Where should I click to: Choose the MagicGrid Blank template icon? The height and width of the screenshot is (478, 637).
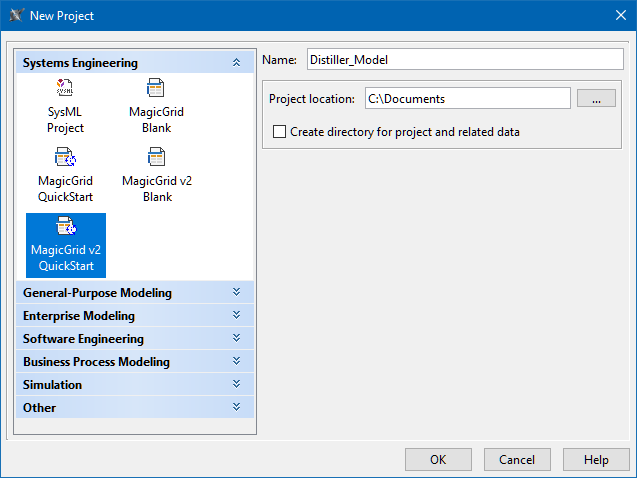point(156,88)
